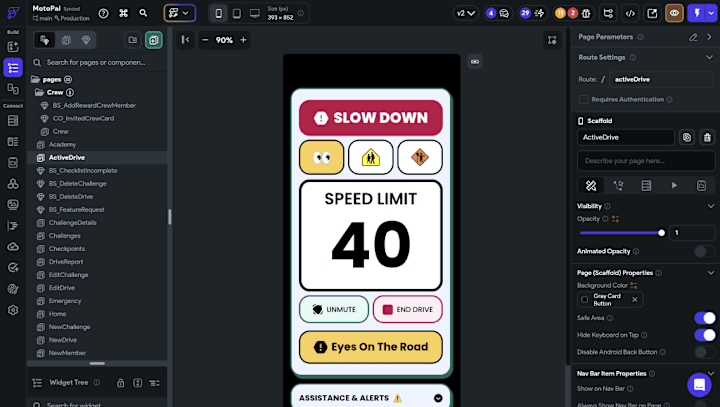Select the tablet device preview icon
This screenshot has height=407, width=720.
coord(236,13)
